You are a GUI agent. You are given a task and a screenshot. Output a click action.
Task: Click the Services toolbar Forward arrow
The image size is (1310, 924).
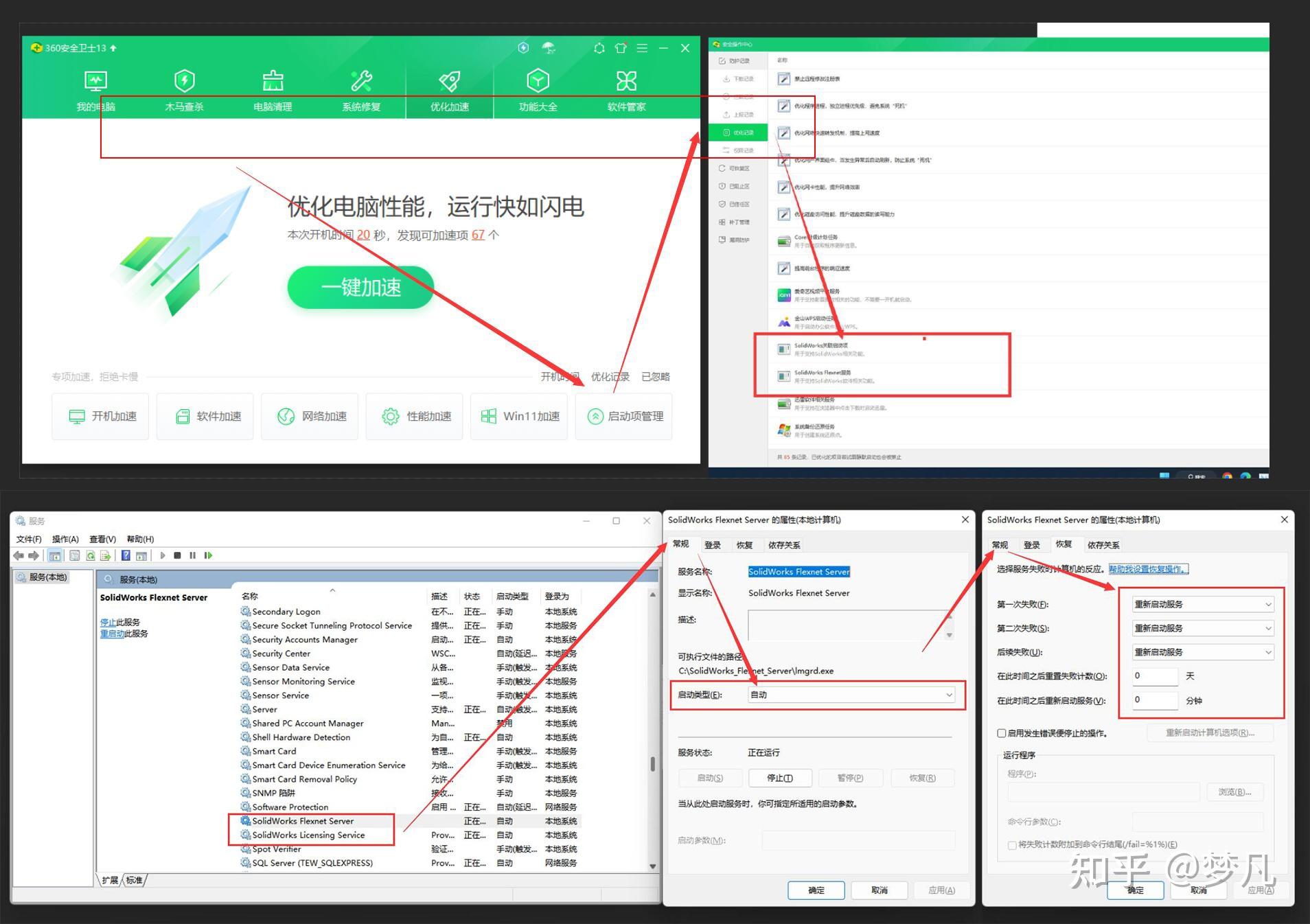click(33, 555)
